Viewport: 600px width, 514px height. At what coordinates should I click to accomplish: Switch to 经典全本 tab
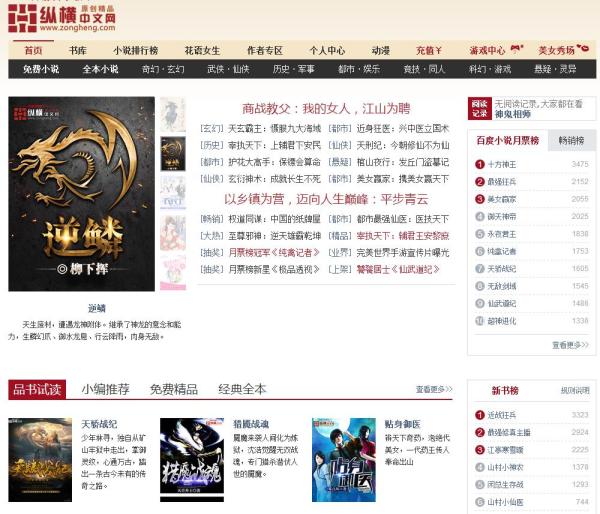tap(242, 389)
